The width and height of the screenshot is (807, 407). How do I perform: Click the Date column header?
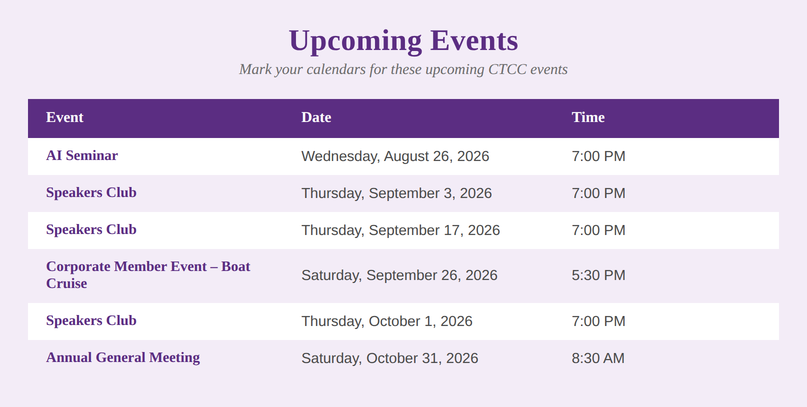pyautogui.click(x=316, y=117)
